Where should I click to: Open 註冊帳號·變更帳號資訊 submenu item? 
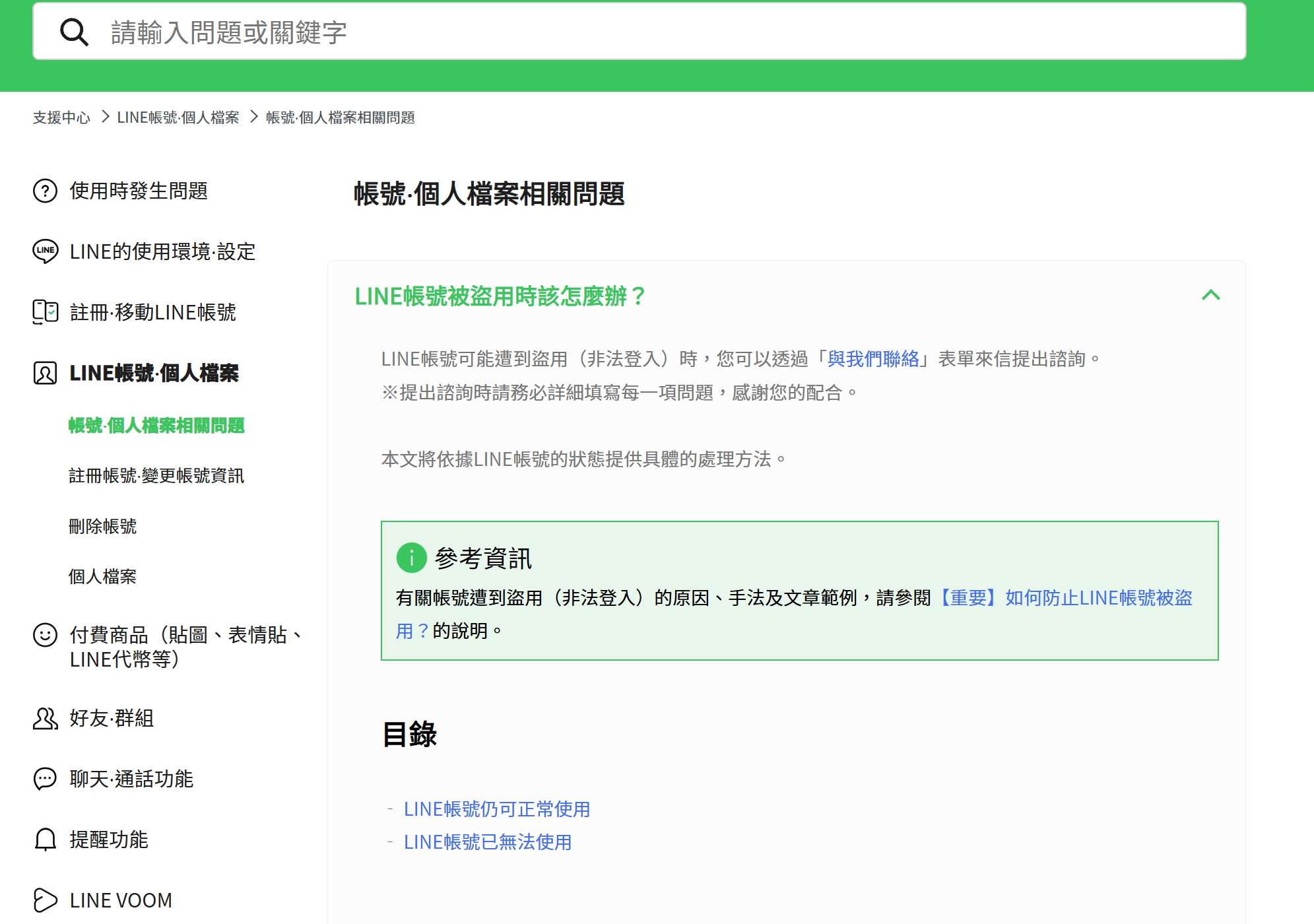pyautogui.click(x=156, y=476)
